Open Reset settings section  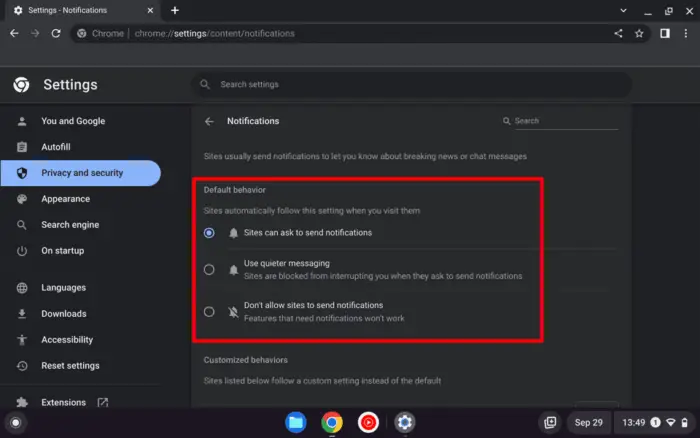pos(70,365)
